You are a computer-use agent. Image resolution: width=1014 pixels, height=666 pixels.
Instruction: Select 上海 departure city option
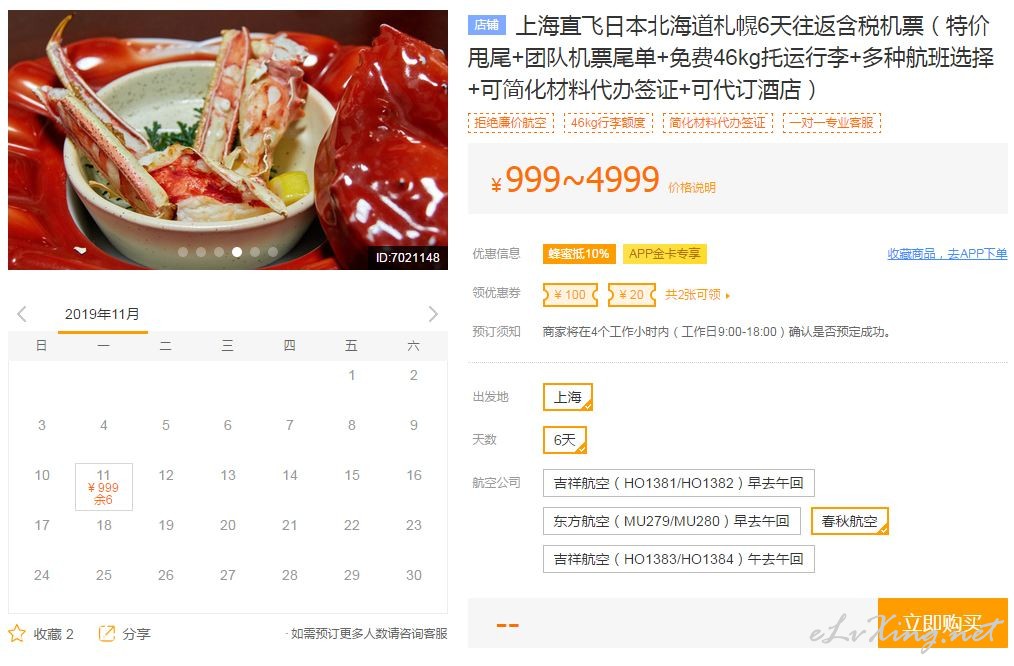(567, 397)
